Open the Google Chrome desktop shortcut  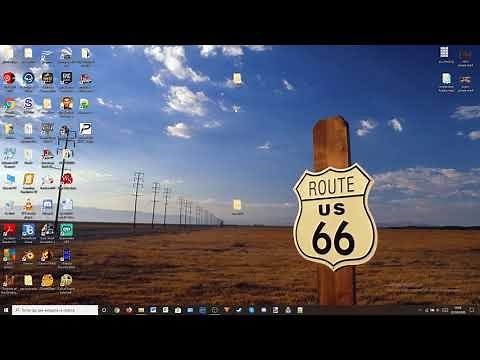tap(9, 105)
